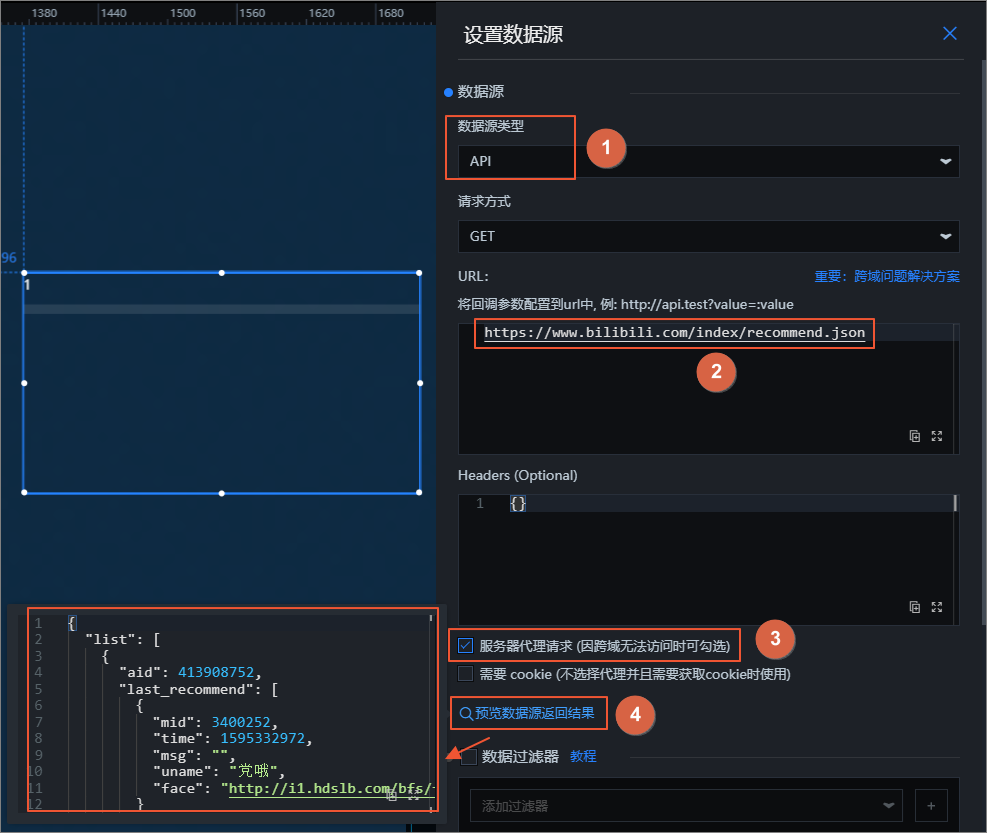Screen dimensions: 987x833
Task: Click the 1440 mark on the ruler
Action: pyautogui.click(x=113, y=13)
